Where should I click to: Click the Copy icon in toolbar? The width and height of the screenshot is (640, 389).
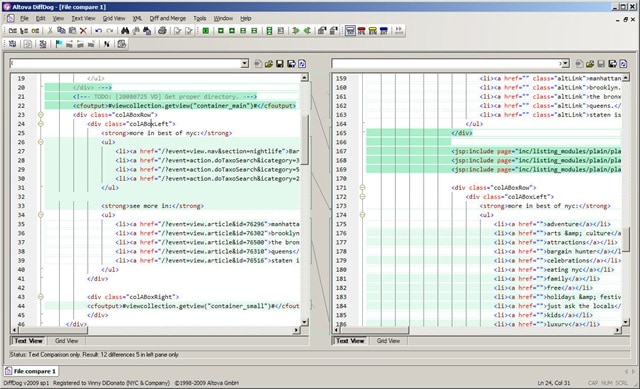[61, 31]
